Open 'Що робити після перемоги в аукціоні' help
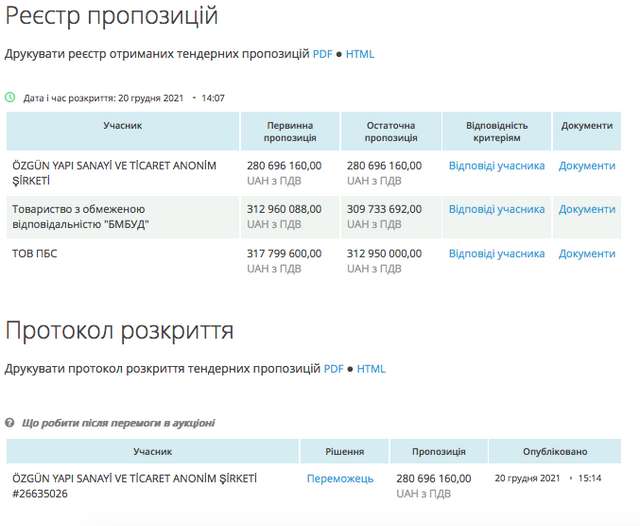The width and height of the screenshot is (640, 526). pos(118,423)
